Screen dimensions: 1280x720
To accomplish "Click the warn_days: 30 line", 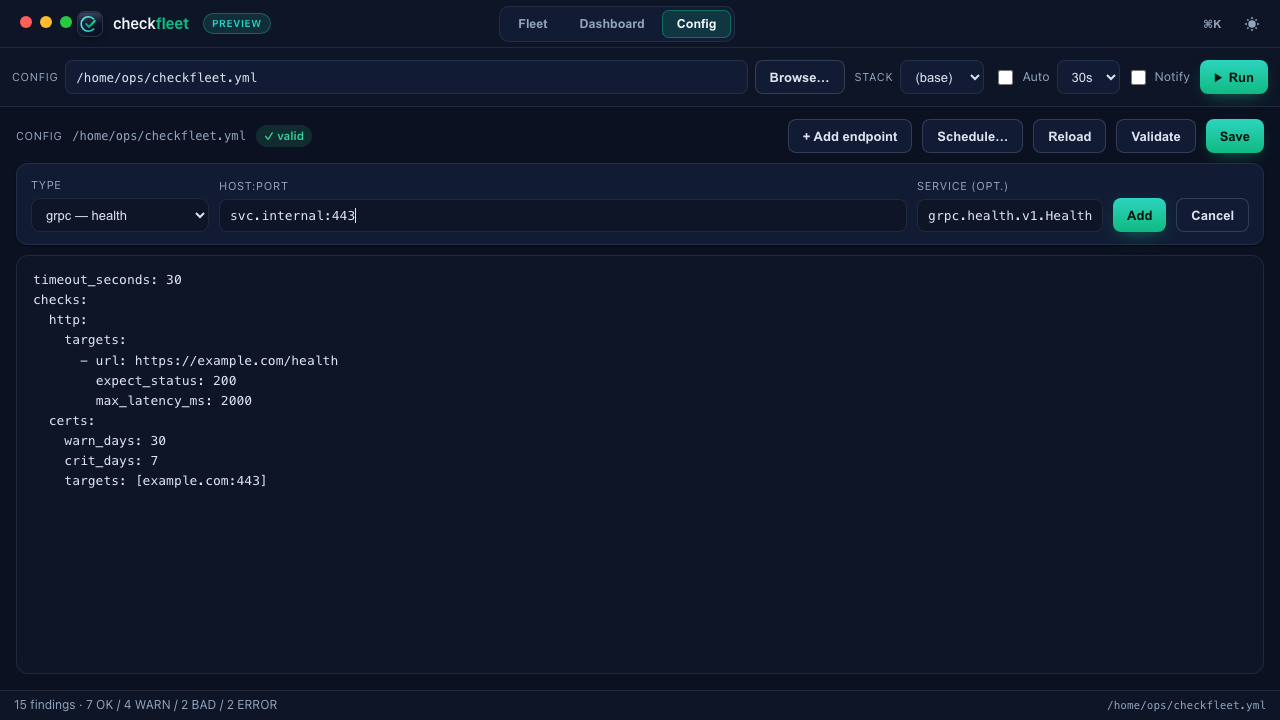I will (115, 440).
